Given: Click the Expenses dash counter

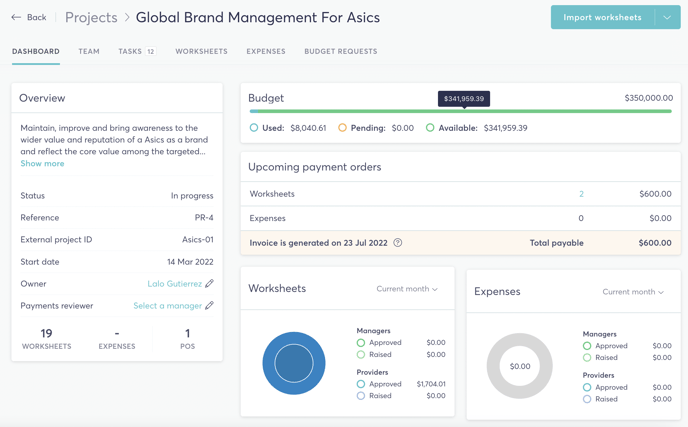Looking at the screenshot, I should pos(117,338).
